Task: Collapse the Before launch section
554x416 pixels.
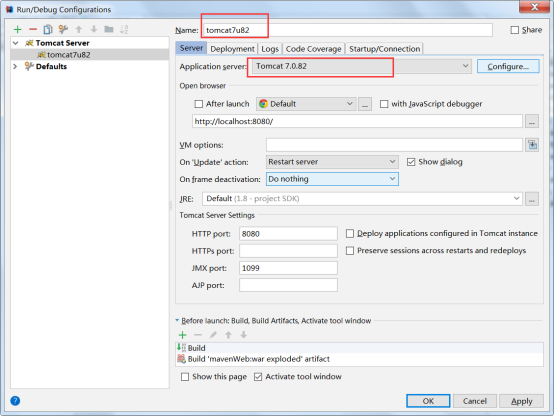Action: click(x=177, y=321)
